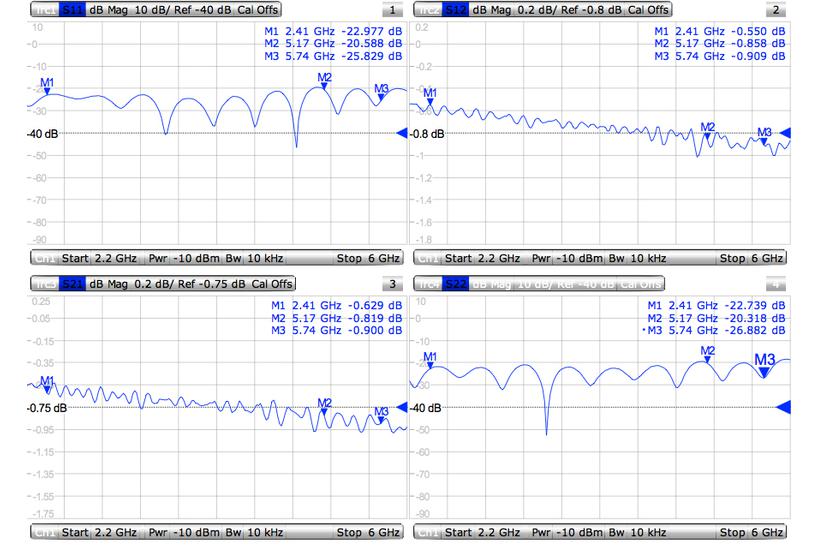Click 'Pwr -10 dBm' under S21 diagram
The image size is (825, 550).
pyautogui.click(x=184, y=532)
